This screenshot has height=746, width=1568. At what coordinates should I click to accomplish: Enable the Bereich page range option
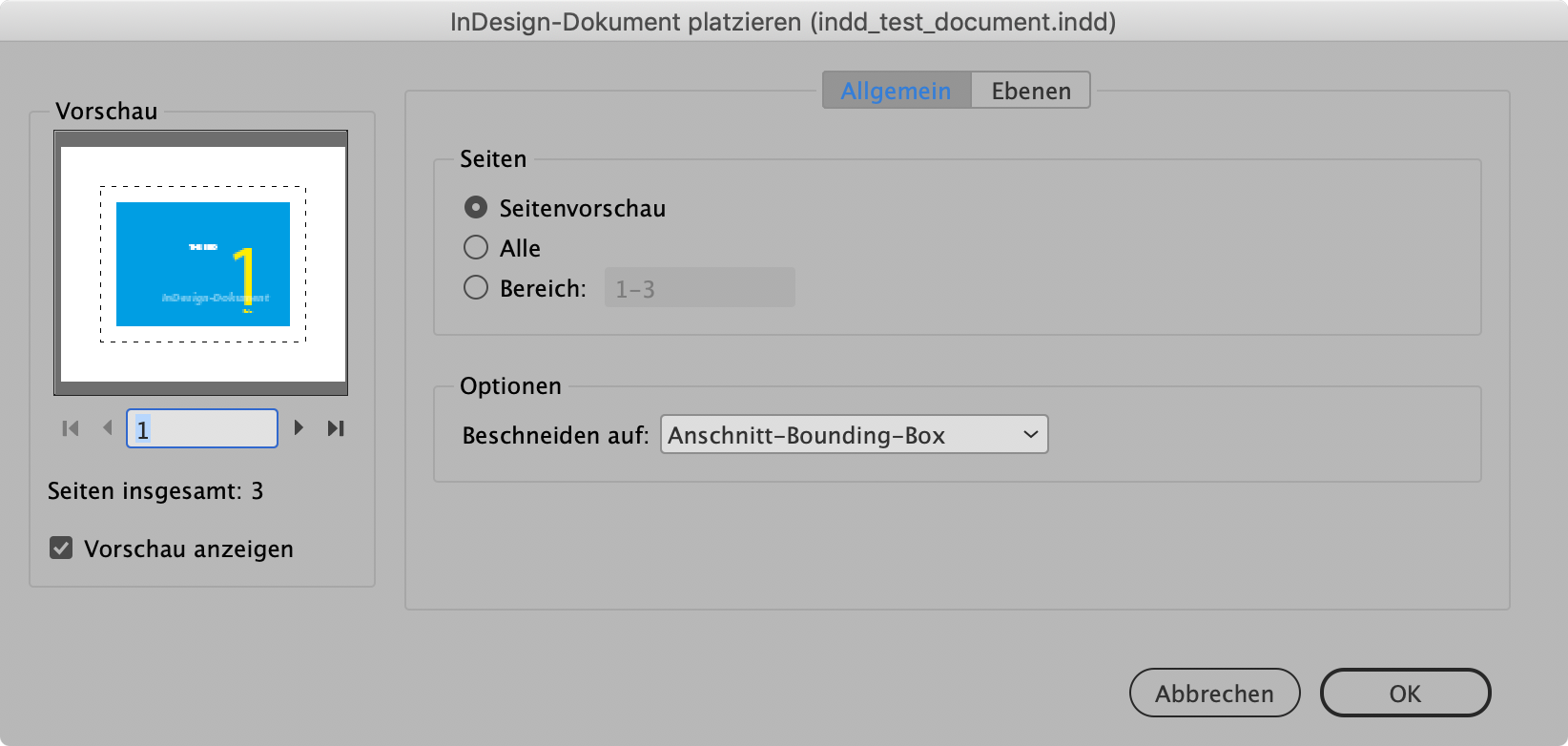coord(475,286)
